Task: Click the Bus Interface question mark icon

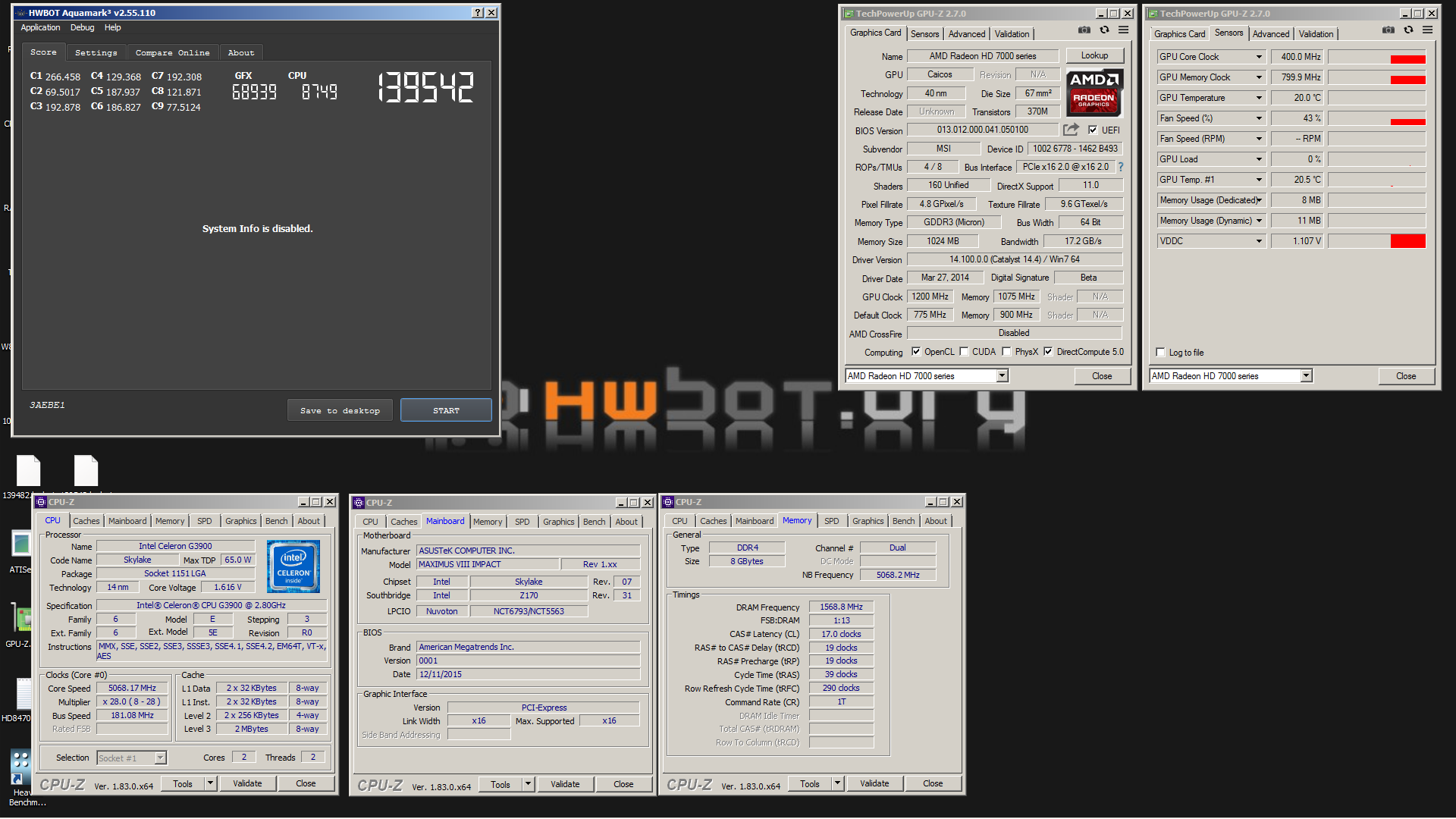Action: (x=1121, y=167)
